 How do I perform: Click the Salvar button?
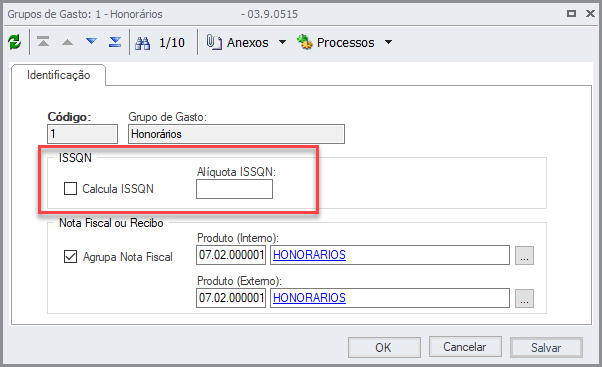[x=546, y=347]
